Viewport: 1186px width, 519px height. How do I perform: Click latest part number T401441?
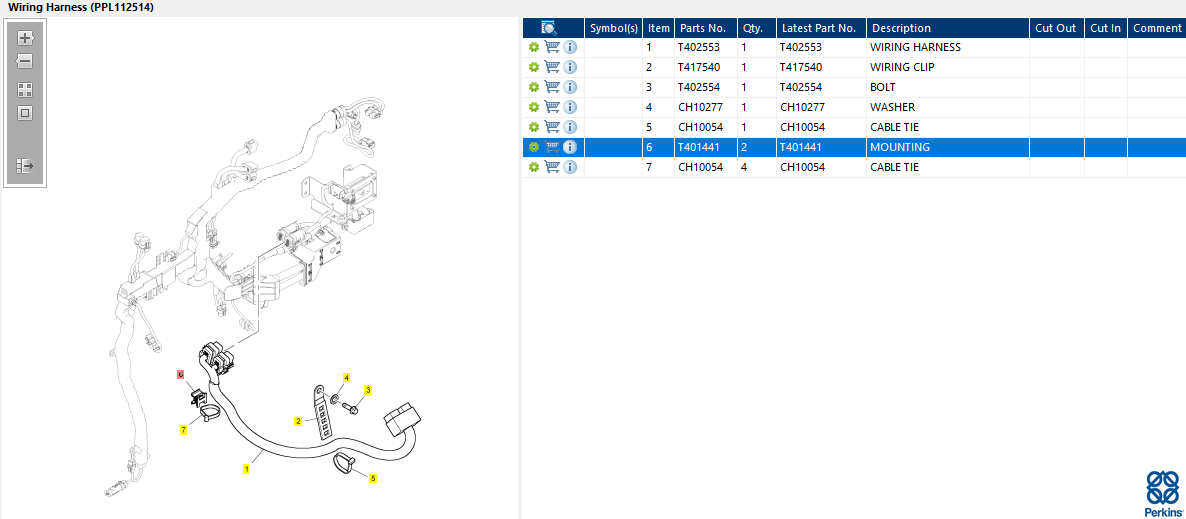click(801, 148)
